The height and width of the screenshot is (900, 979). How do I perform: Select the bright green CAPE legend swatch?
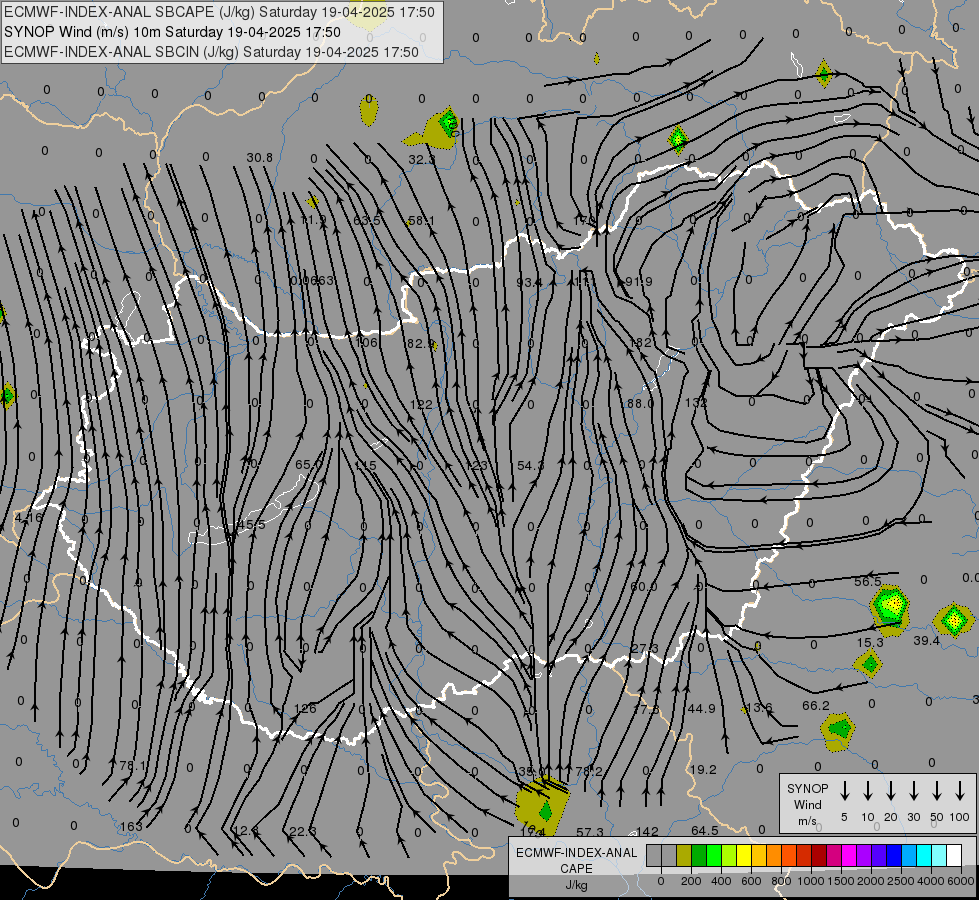(x=714, y=856)
